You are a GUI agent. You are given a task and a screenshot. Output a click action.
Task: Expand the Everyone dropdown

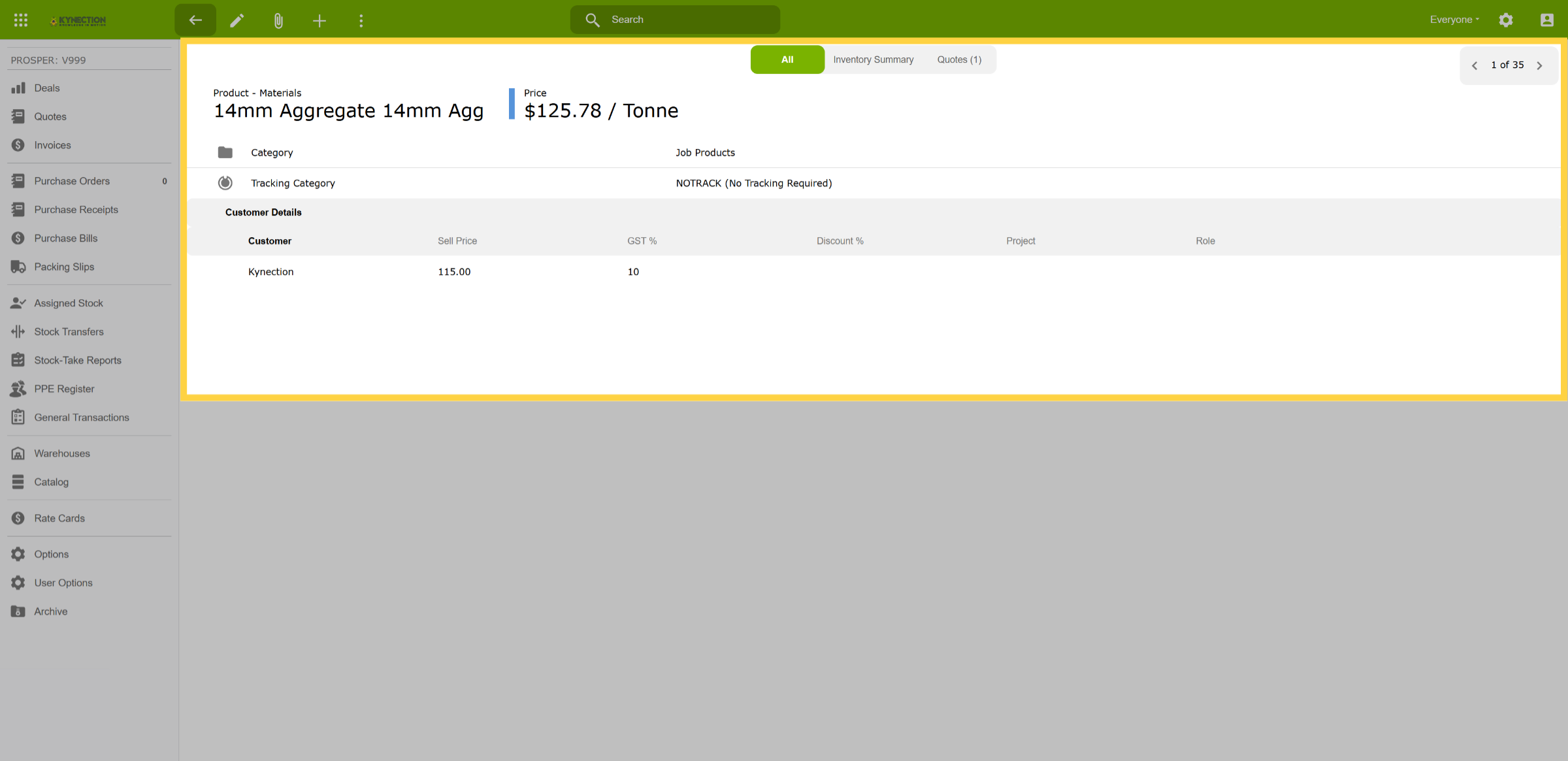point(1454,20)
